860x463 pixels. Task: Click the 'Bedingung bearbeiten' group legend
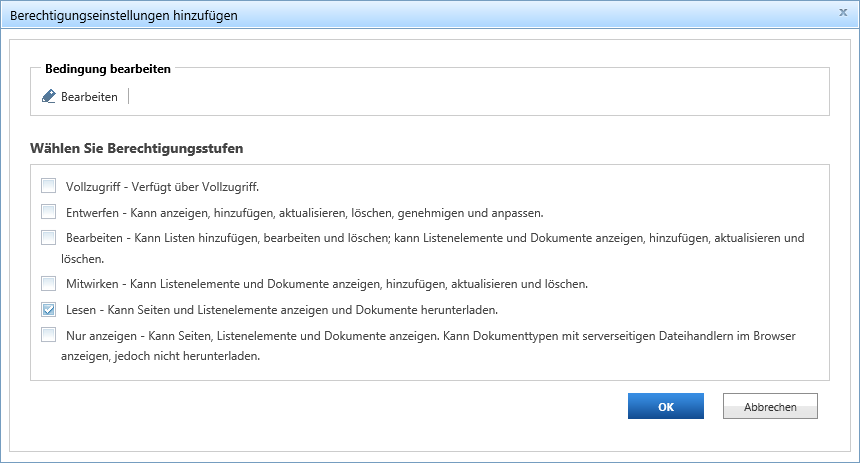(108, 69)
